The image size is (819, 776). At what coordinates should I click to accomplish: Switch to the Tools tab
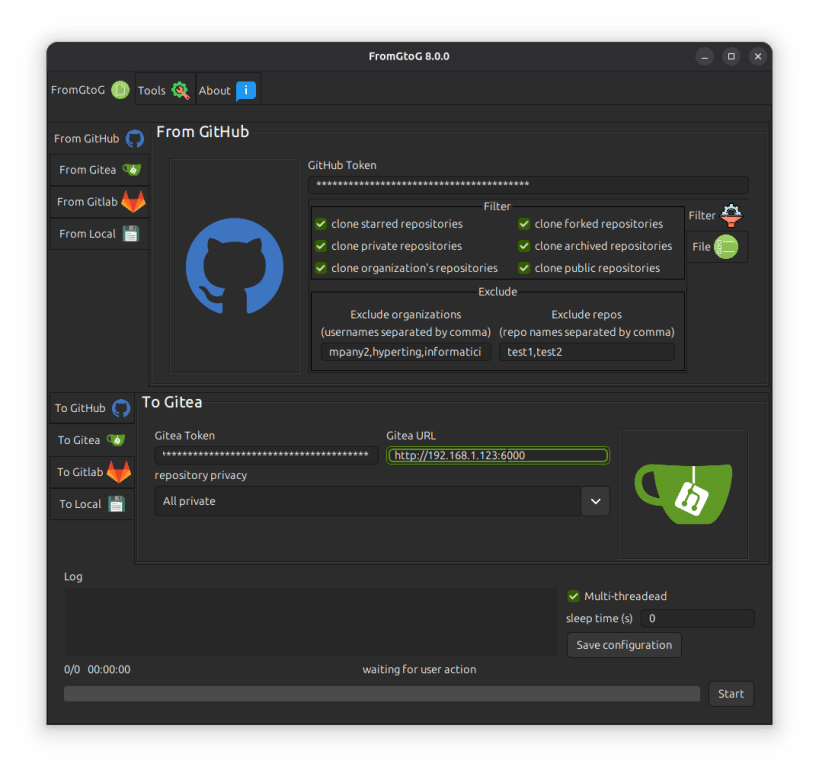click(x=165, y=90)
